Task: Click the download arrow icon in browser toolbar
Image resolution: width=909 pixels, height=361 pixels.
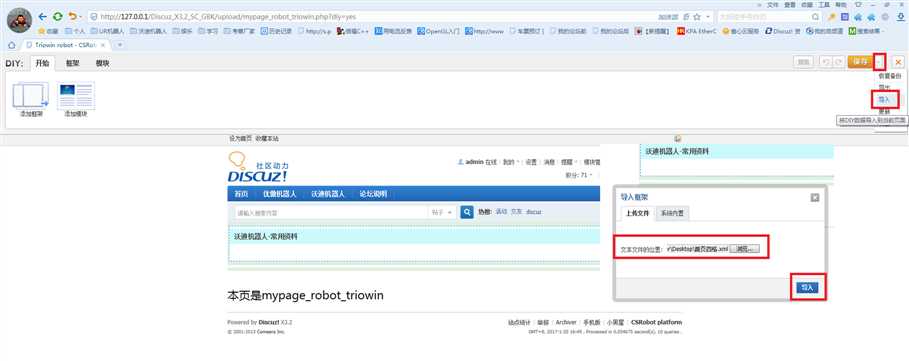Action: (x=901, y=17)
